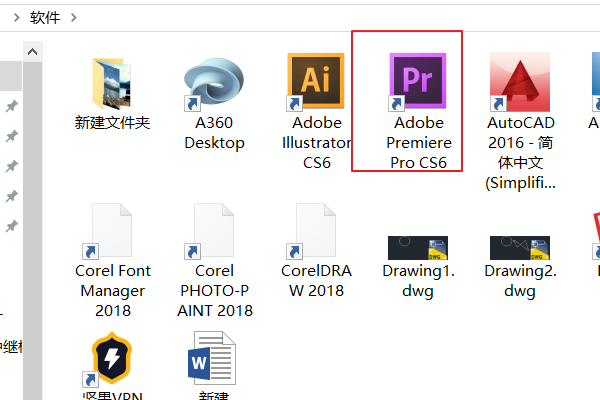Click the fifth pin icon in quick access

(x=12, y=227)
